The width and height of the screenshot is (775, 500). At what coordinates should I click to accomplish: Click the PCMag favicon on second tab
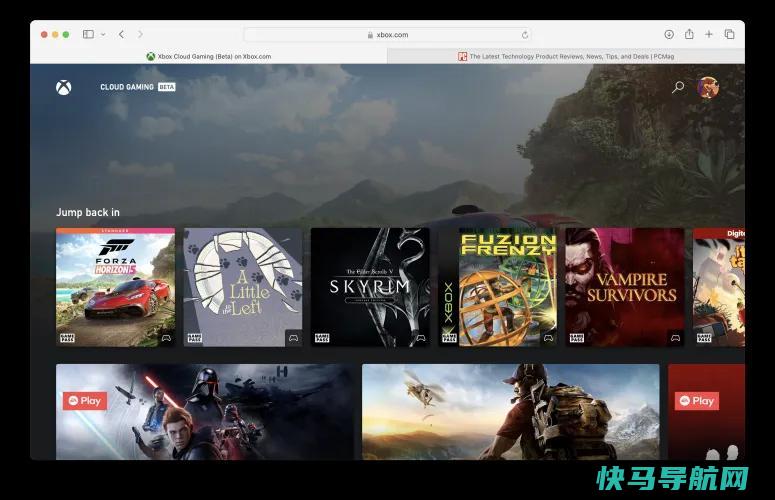[x=463, y=56]
